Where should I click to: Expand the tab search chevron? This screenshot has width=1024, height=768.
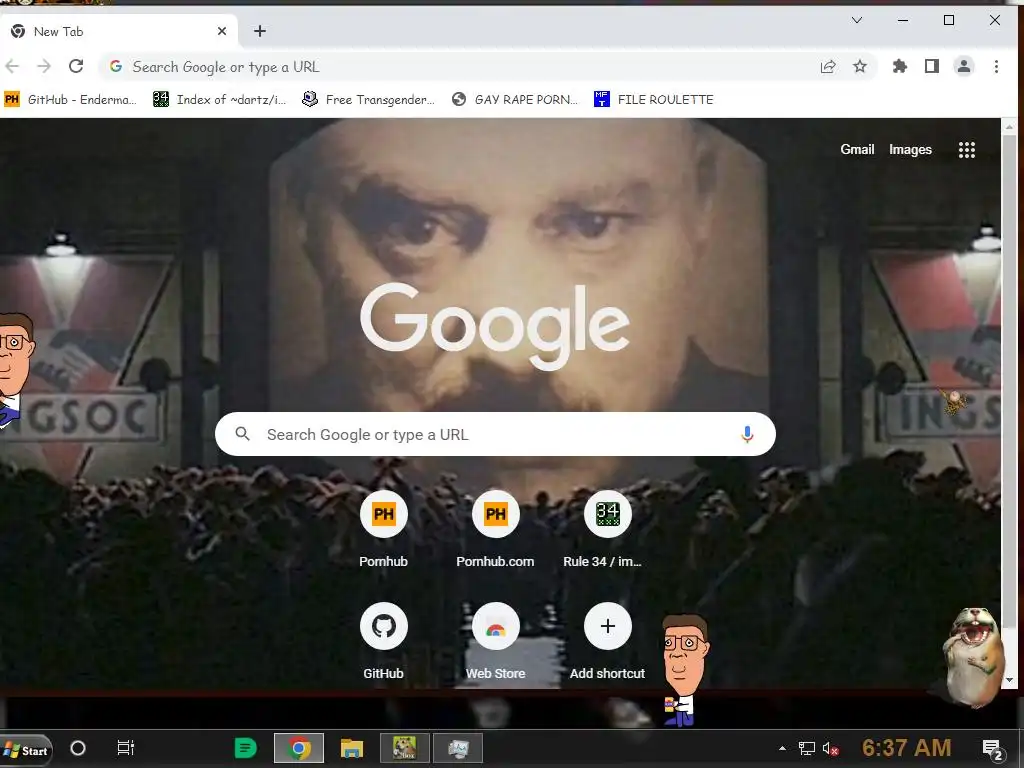(857, 20)
